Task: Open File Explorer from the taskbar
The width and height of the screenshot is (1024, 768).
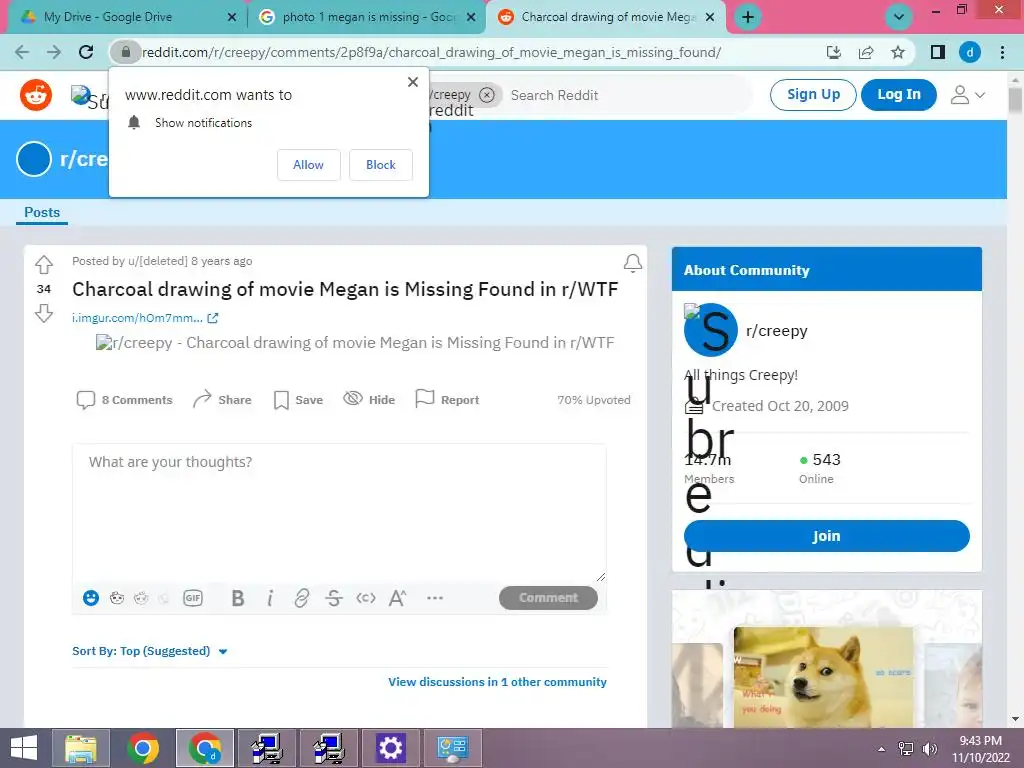Action: 81,748
